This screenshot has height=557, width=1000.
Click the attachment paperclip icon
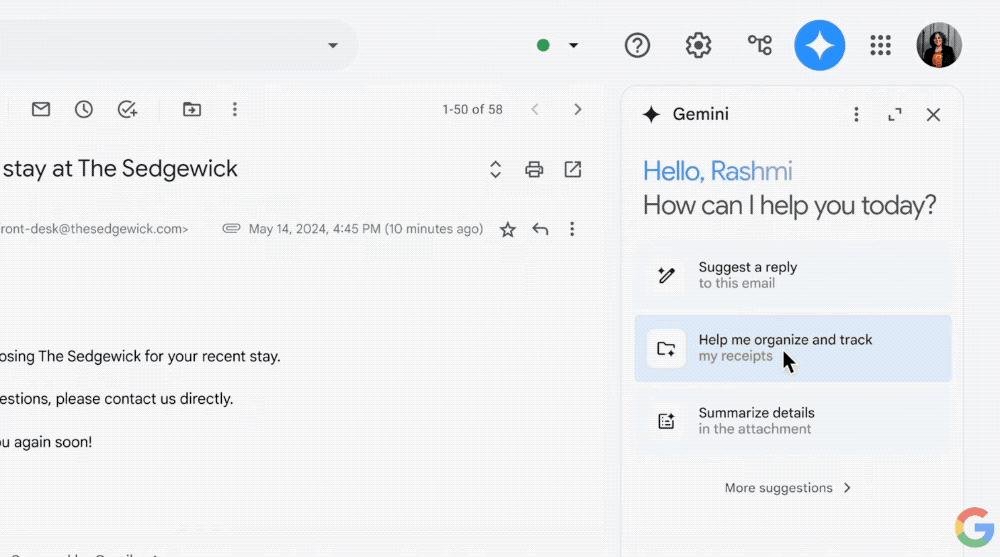(x=231, y=228)
